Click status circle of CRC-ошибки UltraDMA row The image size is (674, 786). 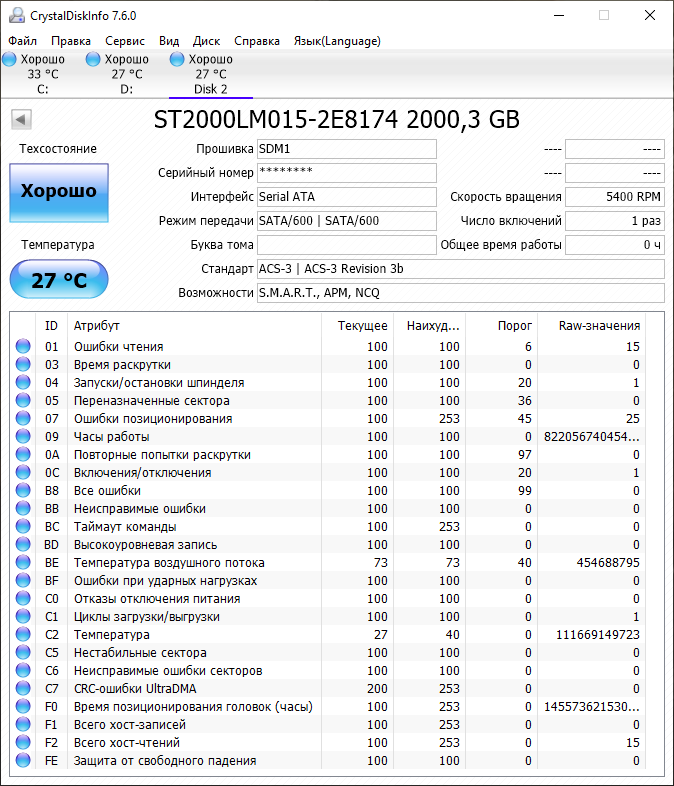click(x=23, y=689)
